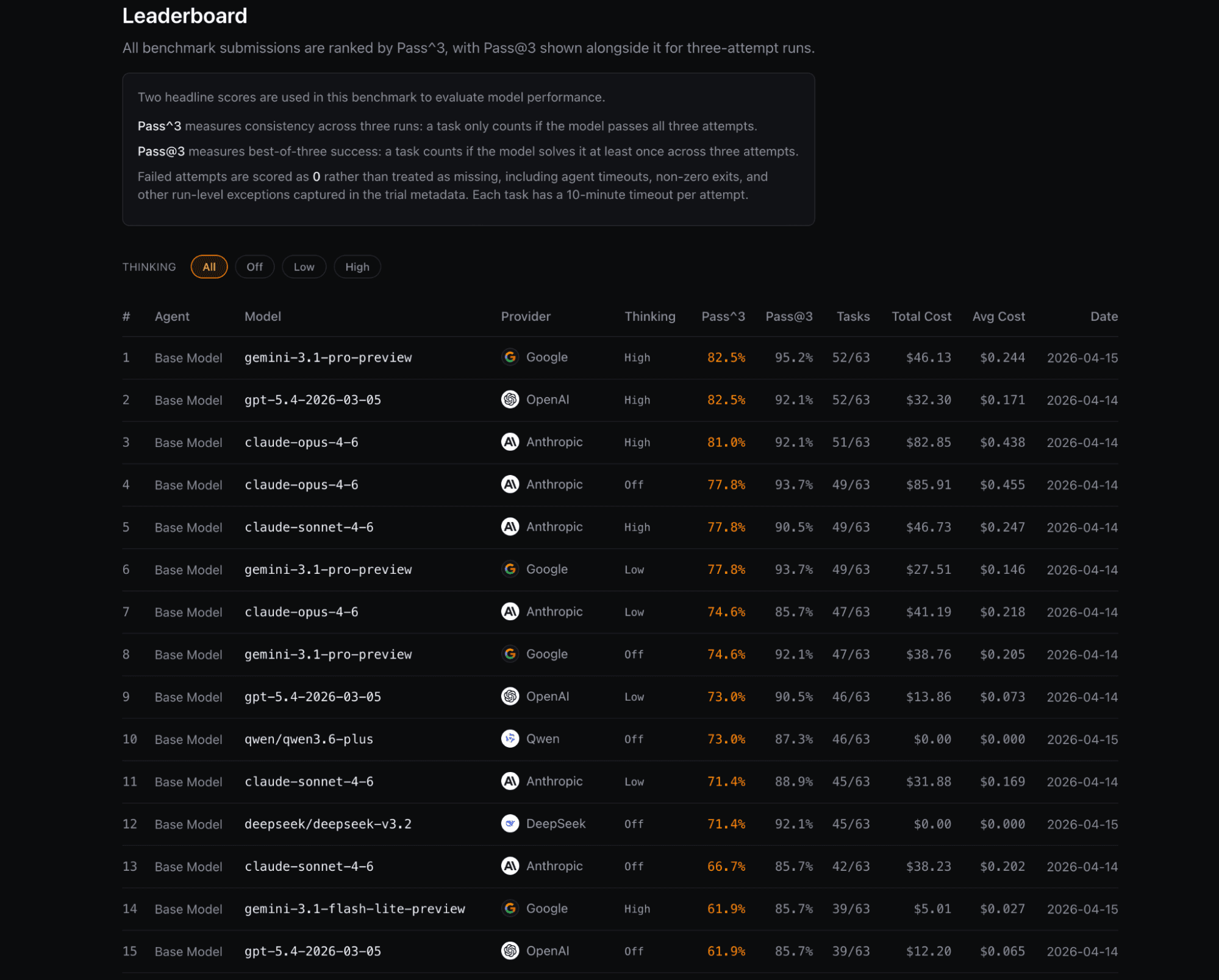
Task: Click the OpenAI icon on the rank 15 row
Action: 510,951
